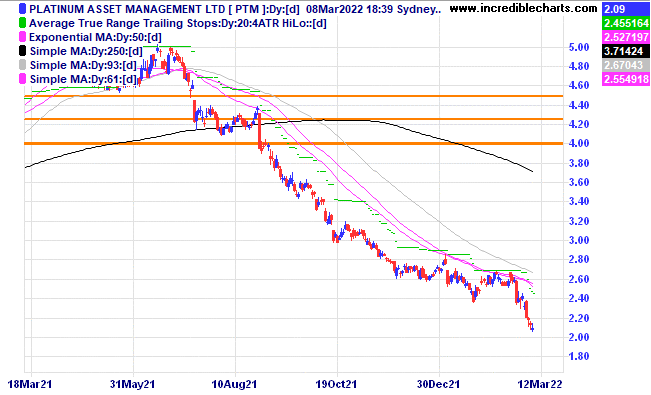Click the 2.20 price axis label
Image resolution: width=651 pixels, height=395 pixels.
pyautogui.click(x=579, y=318)
